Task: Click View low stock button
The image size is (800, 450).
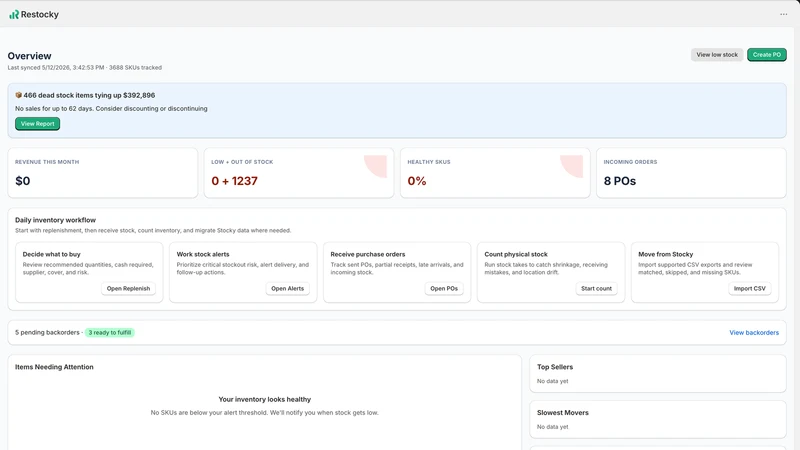Action: pyautogui.click(x=717, y=55)
